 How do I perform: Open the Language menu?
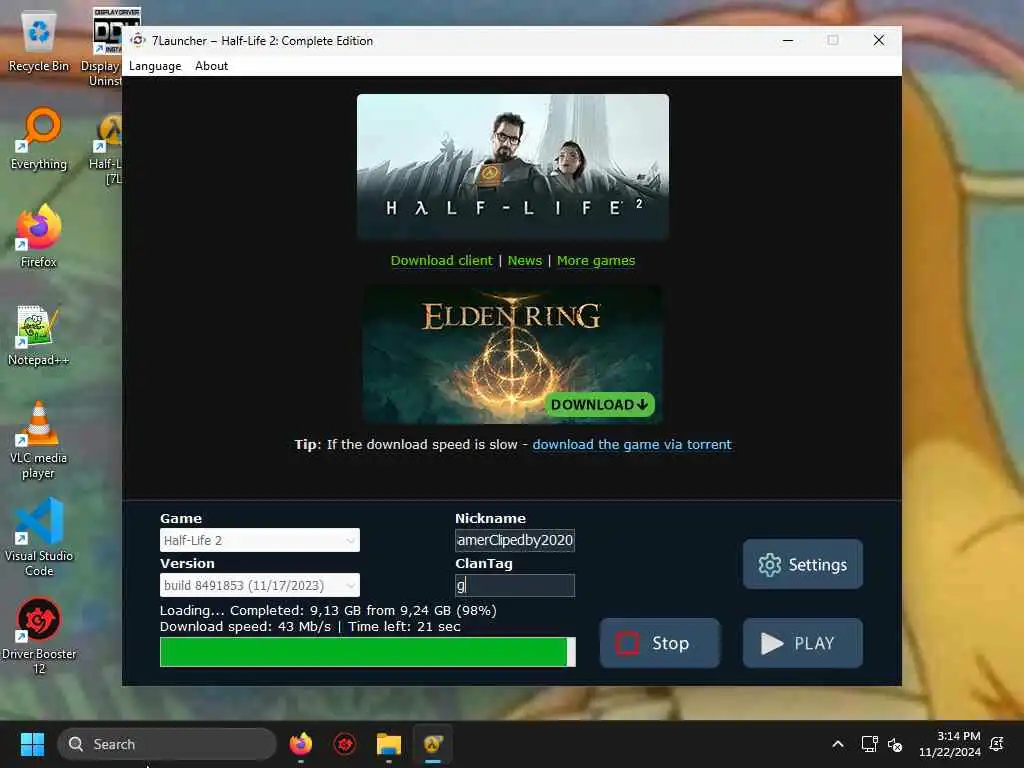coord(155,66)
